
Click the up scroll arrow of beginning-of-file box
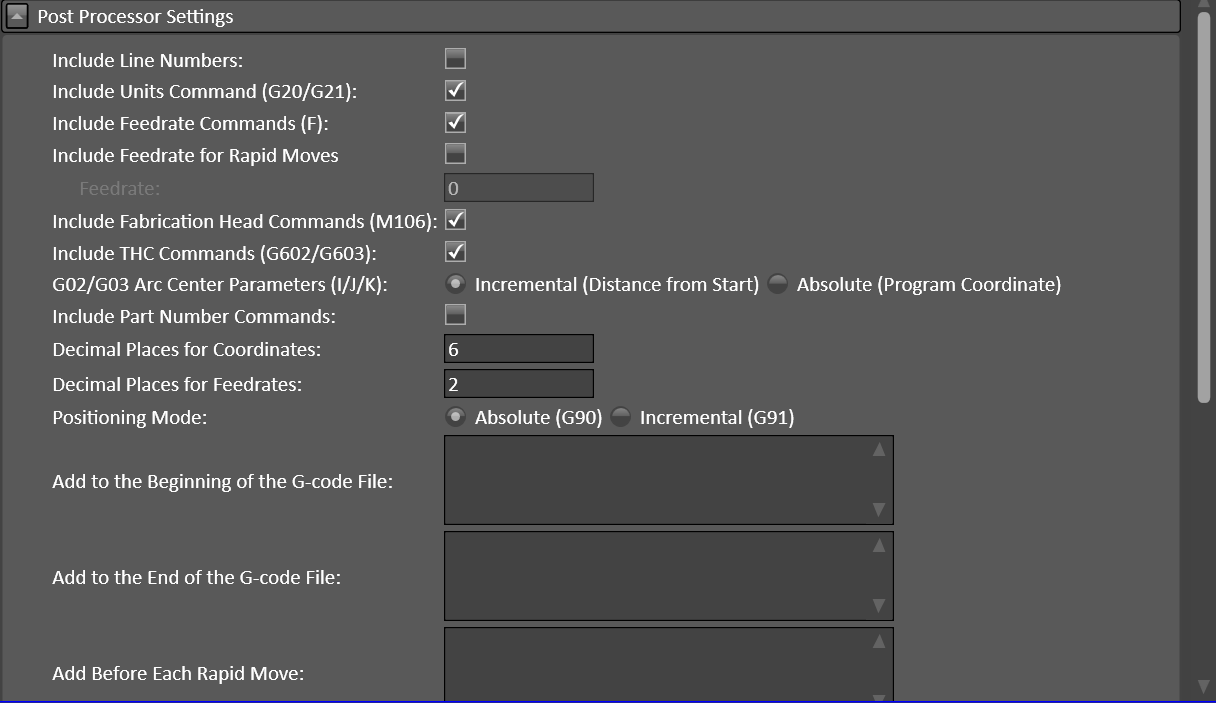click(878, 449)
